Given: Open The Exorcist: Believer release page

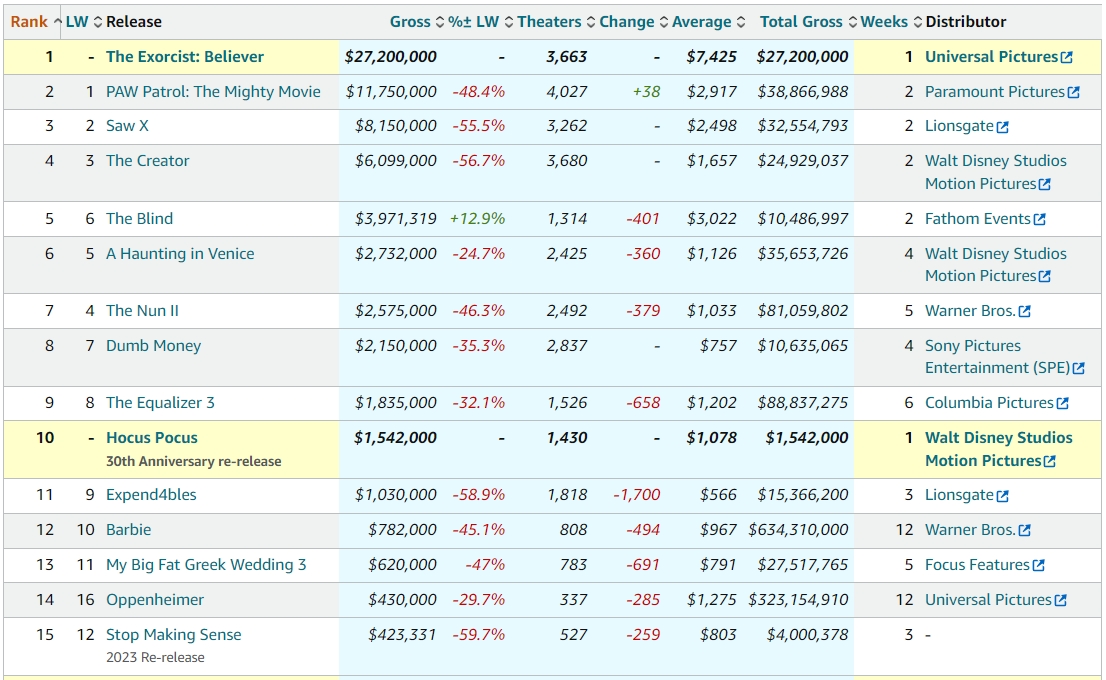Looking at the screenshot, I should [185, 56].
